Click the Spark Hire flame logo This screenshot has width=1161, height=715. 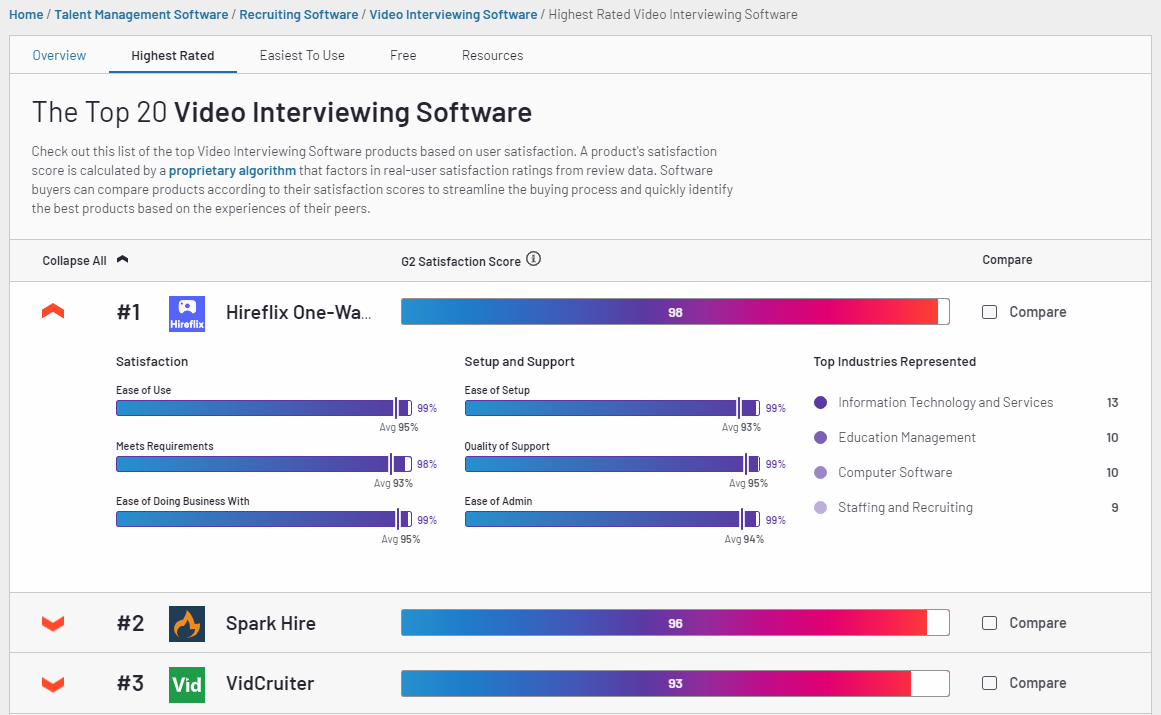[186, 622]
